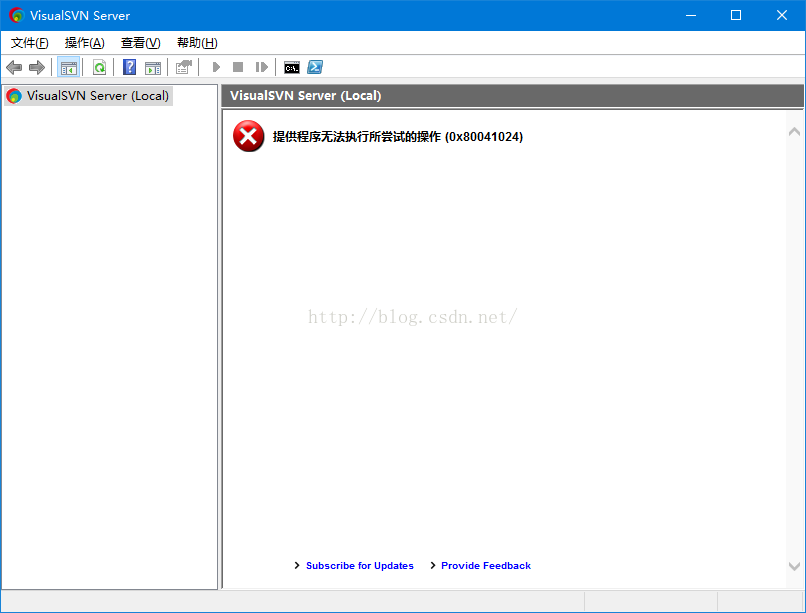The image size is (806, 613).
Task: Go back with the left arrow toolbar icon
Action: 14,67
